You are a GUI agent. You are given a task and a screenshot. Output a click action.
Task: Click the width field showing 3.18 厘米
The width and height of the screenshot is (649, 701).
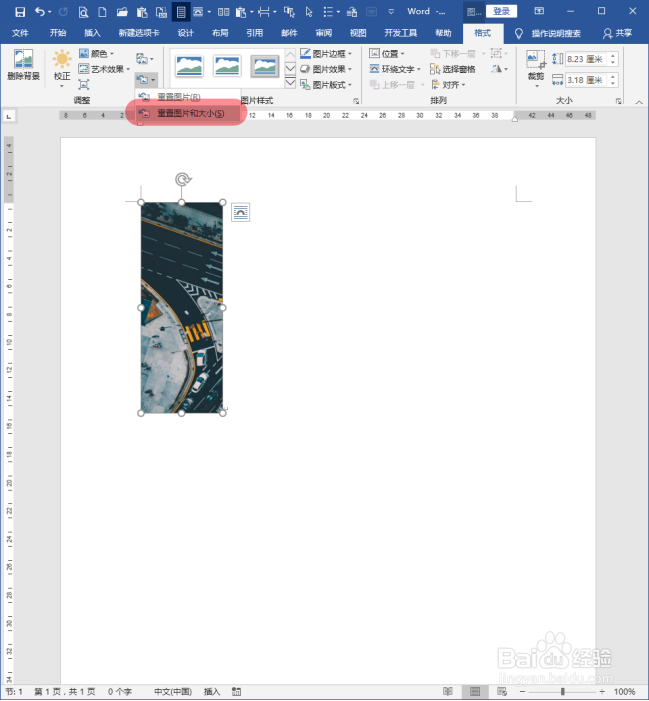click(586, 80)
